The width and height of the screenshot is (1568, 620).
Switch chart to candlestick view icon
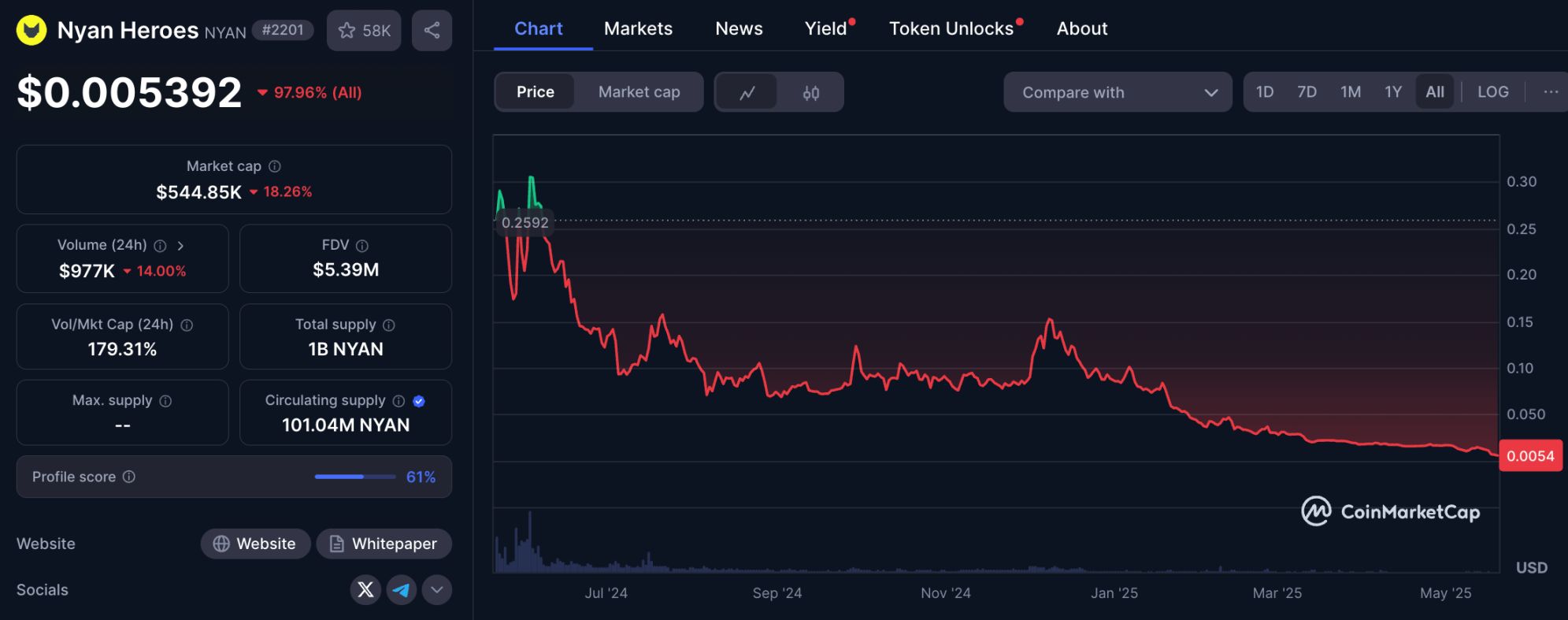coord(810,93)
